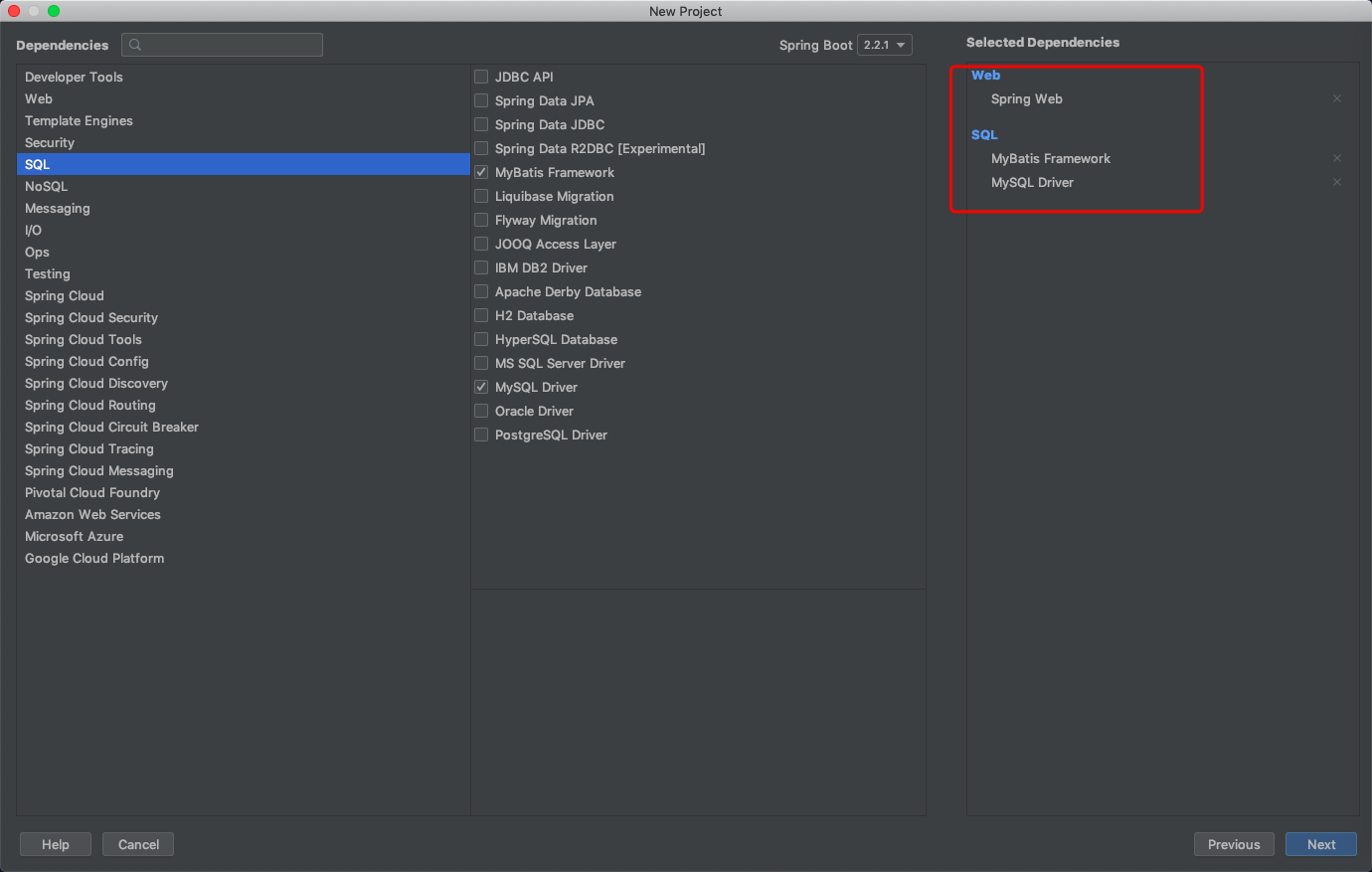Open Messaging category
The width and height of the screenshot is (1372, 872).
coord(244,208)
